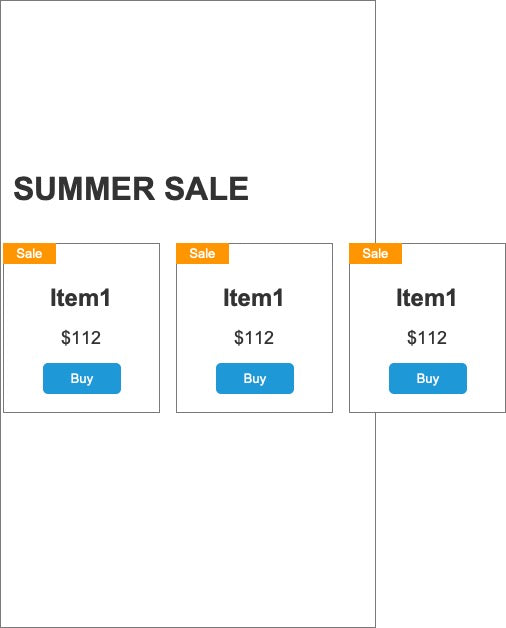Image resolution: width=506 pixels, height=628 pixels.
Task: Open the Item1 title in the middle card
Action: coord(254,298)
